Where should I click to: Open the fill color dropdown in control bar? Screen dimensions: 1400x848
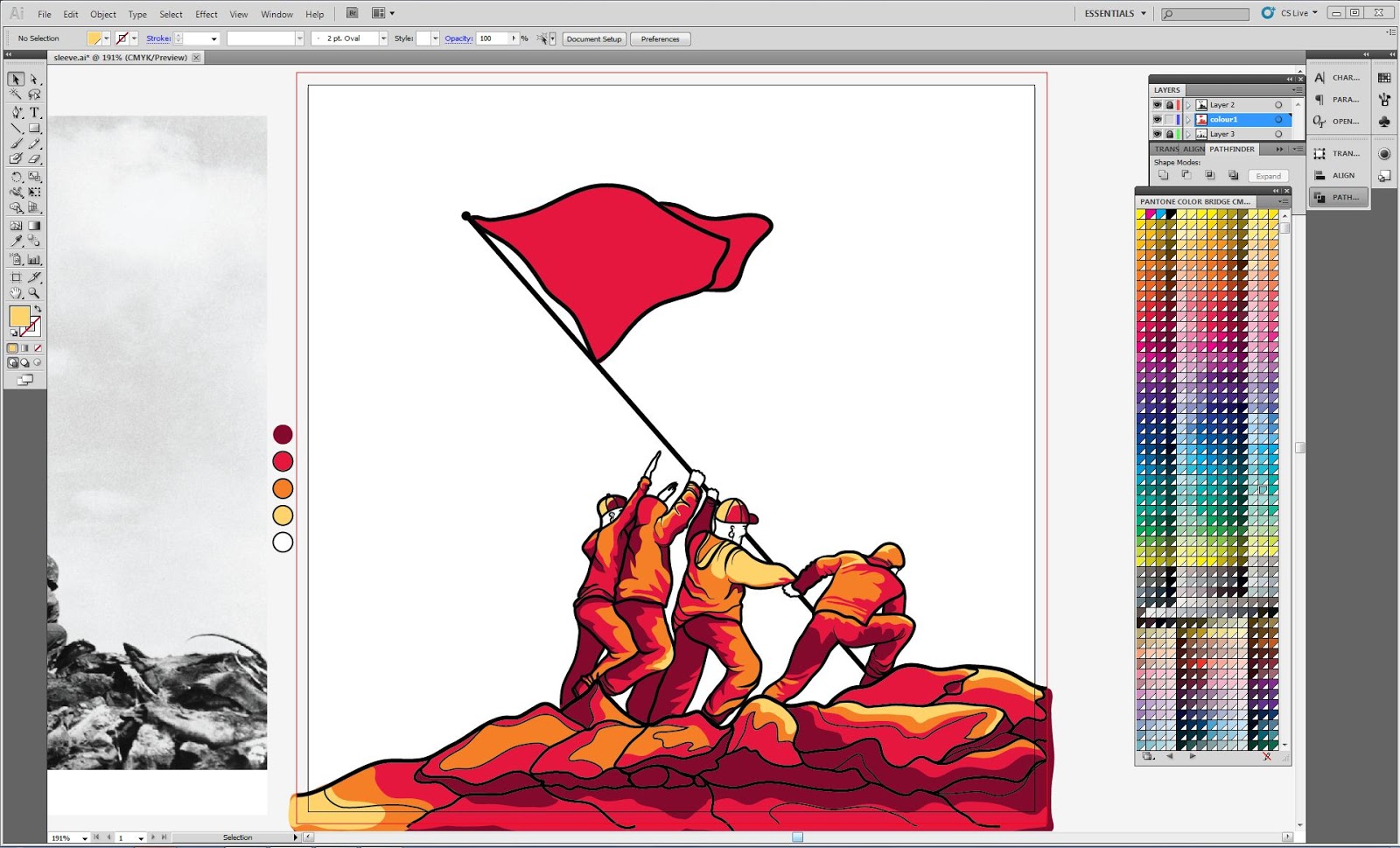[106, 39]
